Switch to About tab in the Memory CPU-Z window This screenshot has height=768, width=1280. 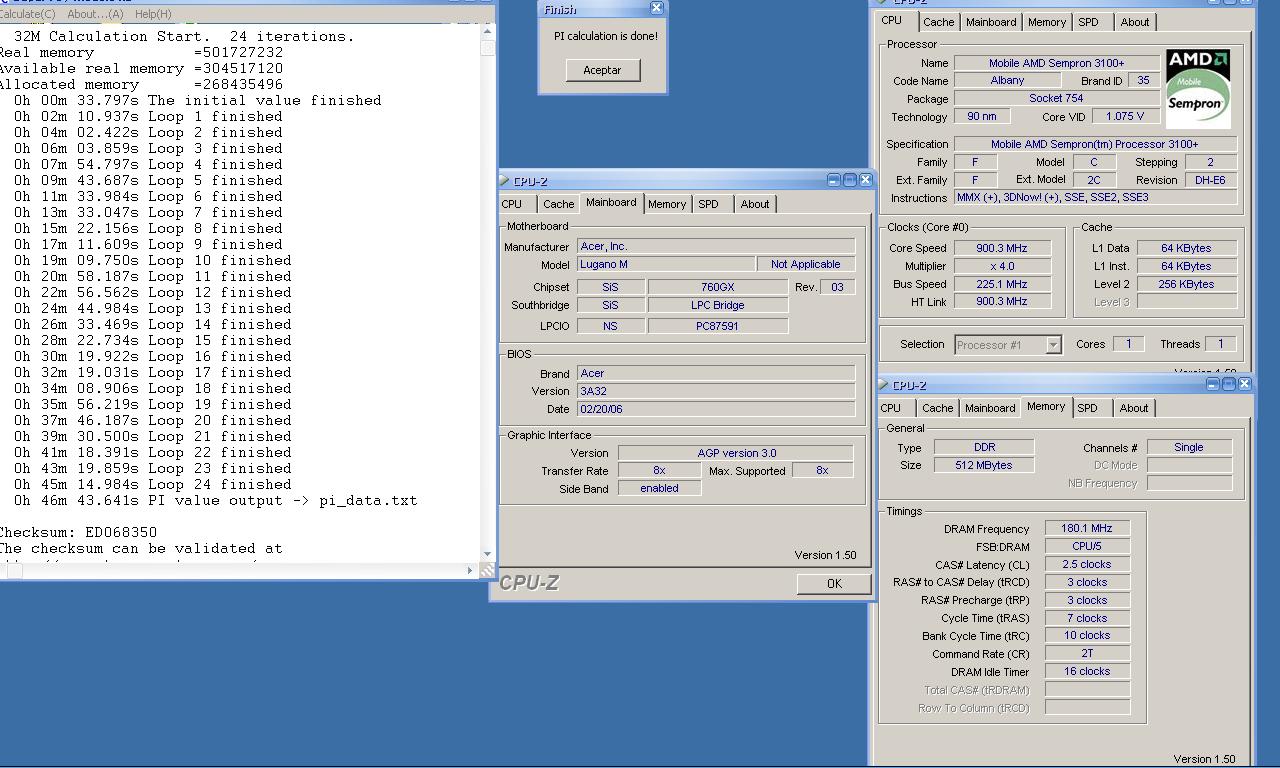[1134, 408]
